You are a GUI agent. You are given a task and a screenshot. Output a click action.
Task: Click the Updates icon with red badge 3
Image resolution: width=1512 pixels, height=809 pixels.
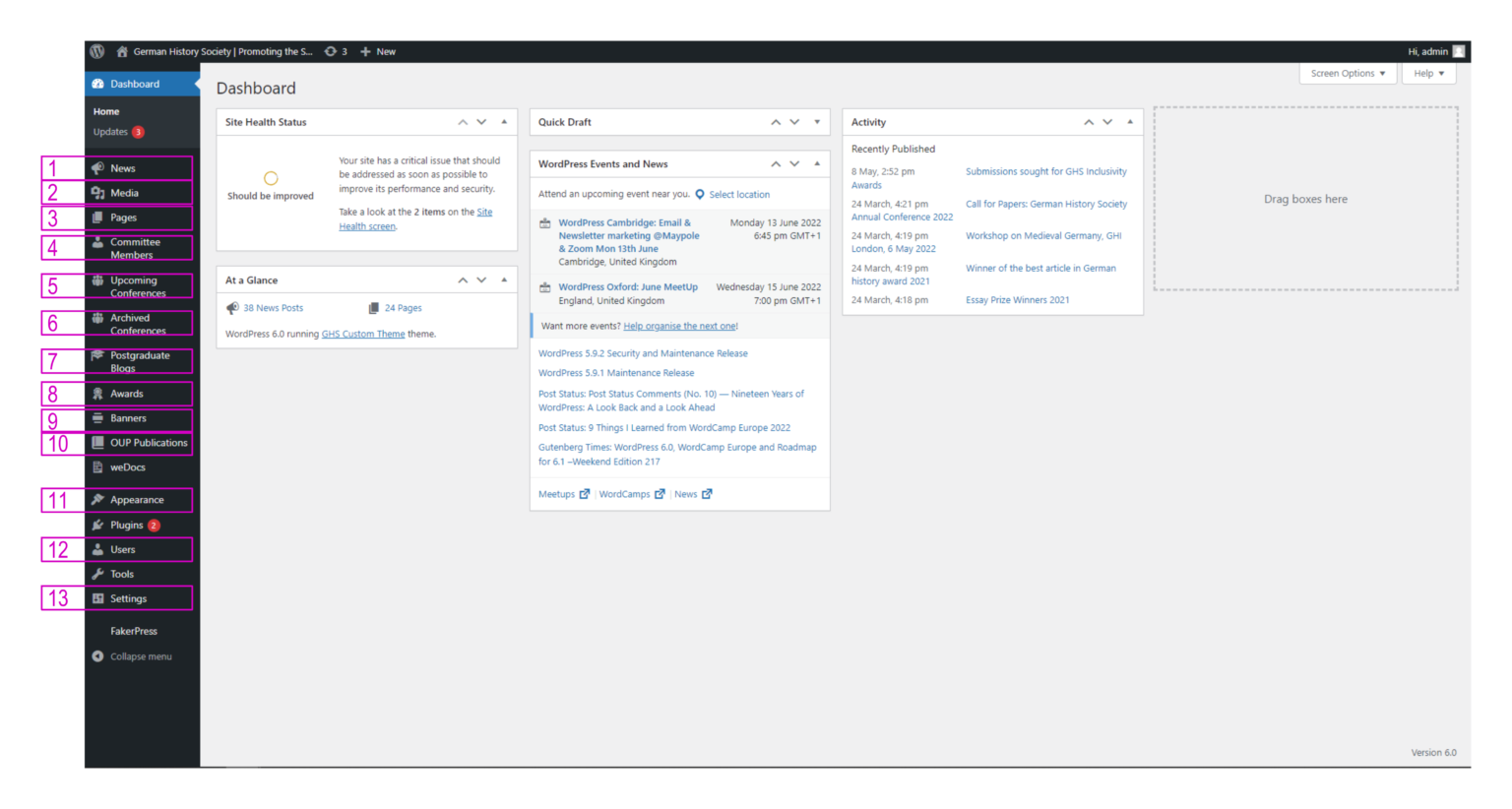click(138, 131)
